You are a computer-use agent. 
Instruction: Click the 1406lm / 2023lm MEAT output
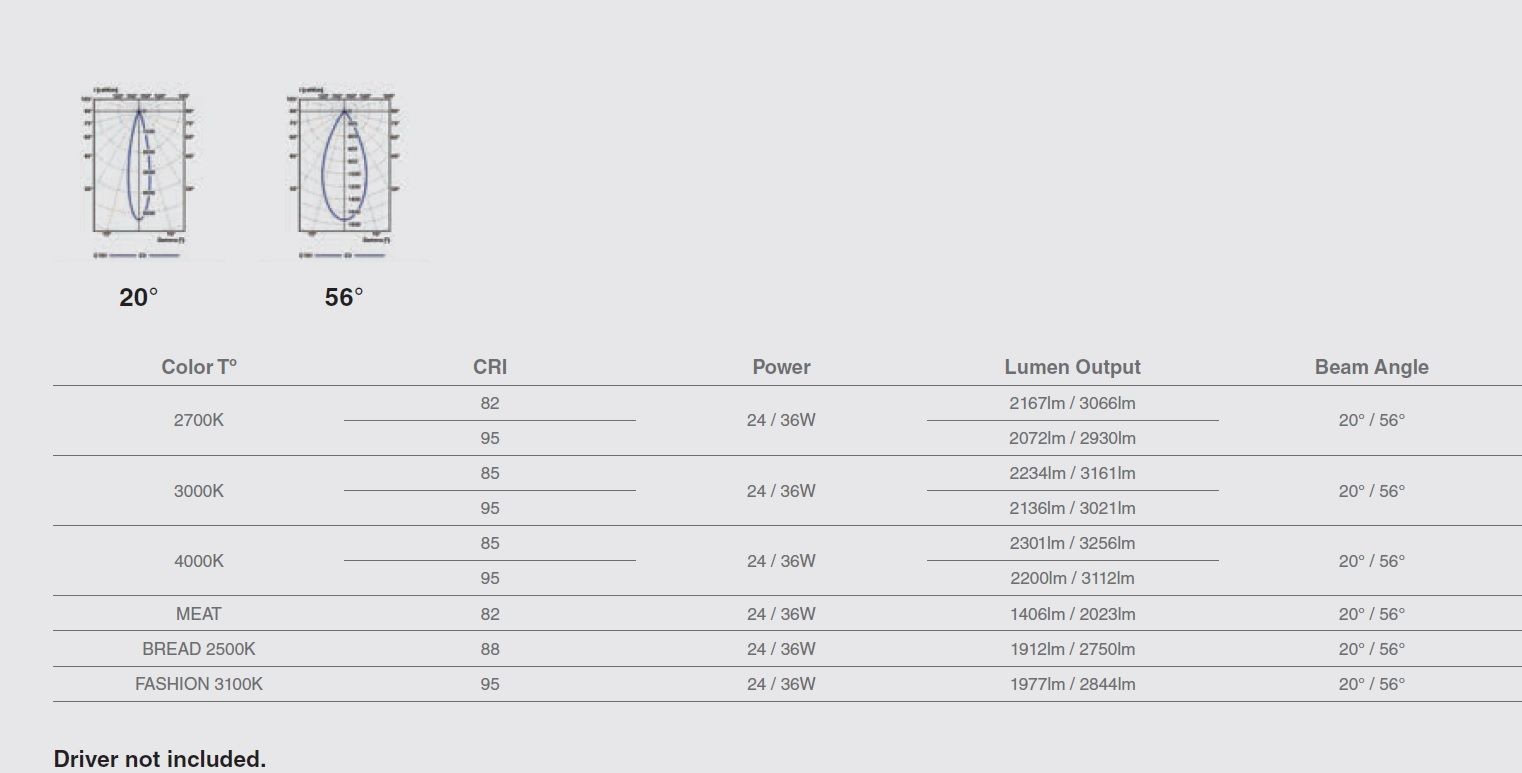click(1072, 614)
